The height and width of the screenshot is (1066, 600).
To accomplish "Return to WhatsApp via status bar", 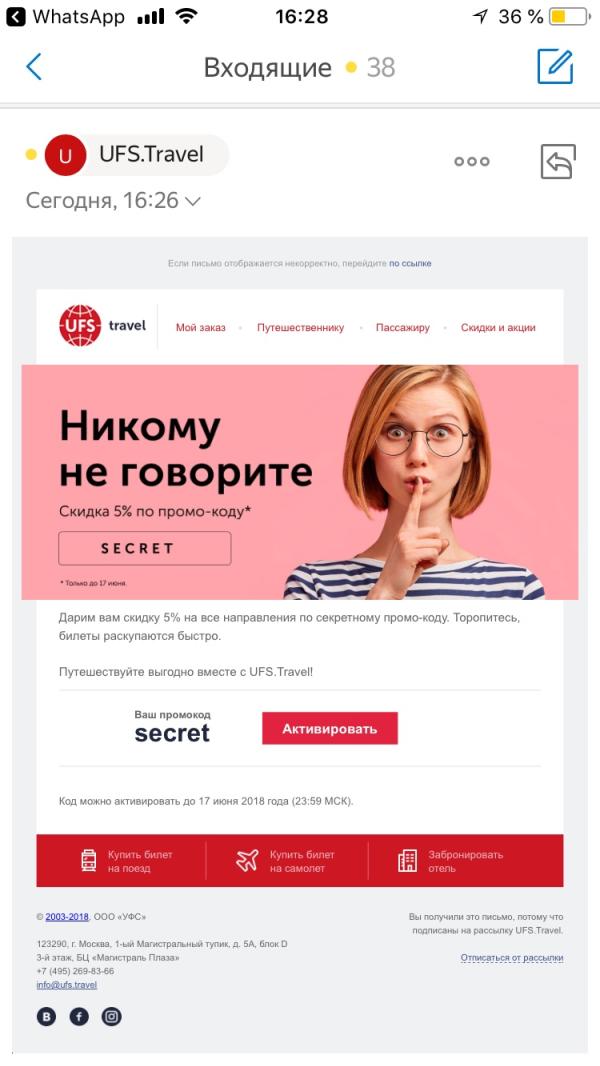I will coord(66,16).
